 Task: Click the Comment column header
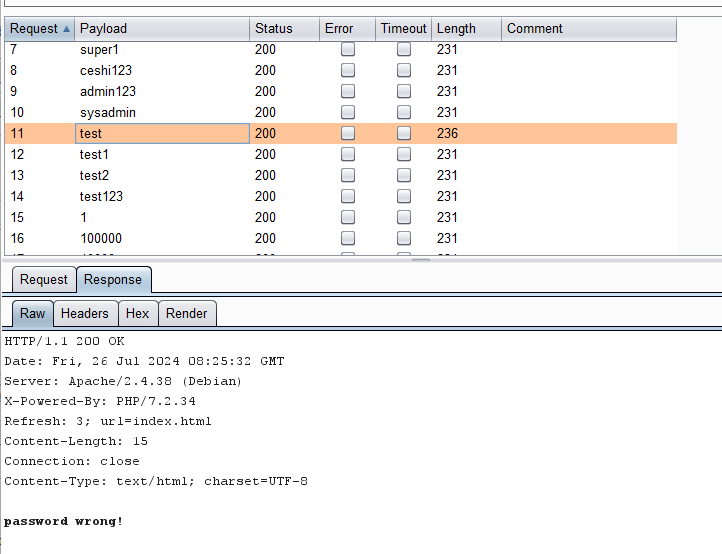point(588,29)
